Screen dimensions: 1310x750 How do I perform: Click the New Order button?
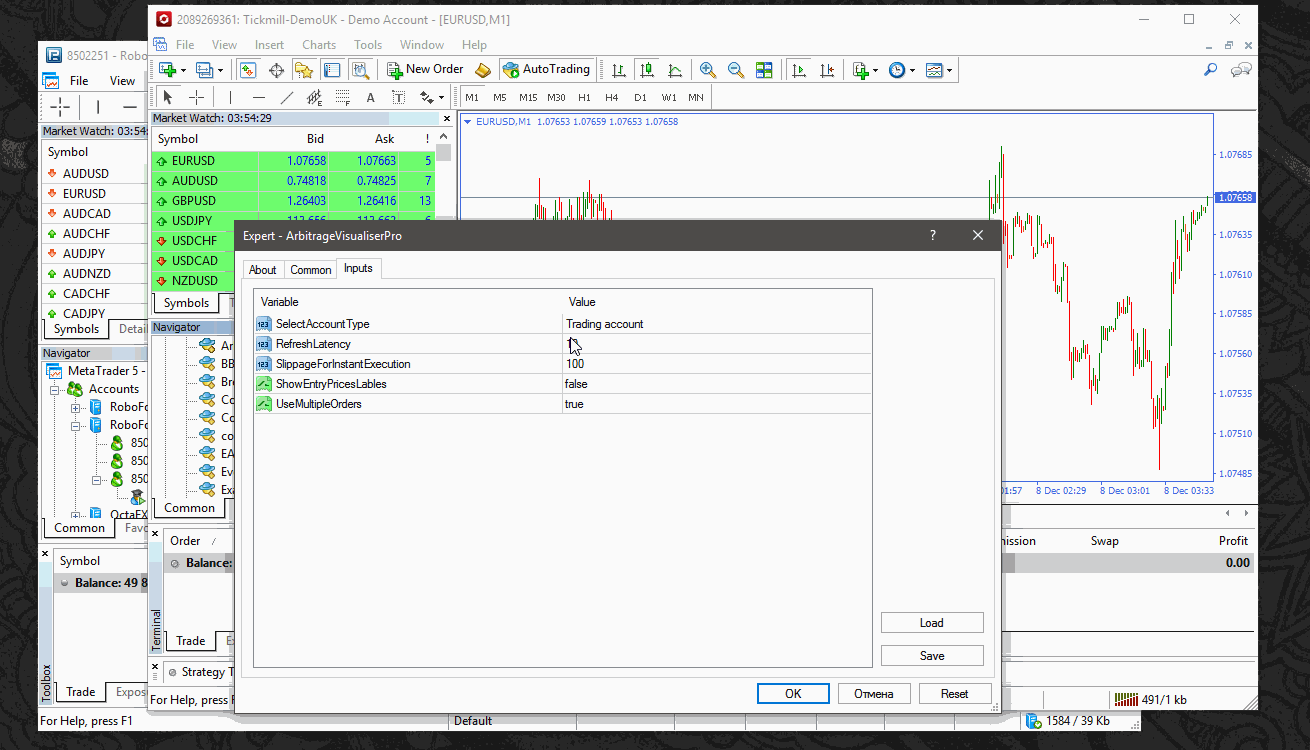coord(426,70)
